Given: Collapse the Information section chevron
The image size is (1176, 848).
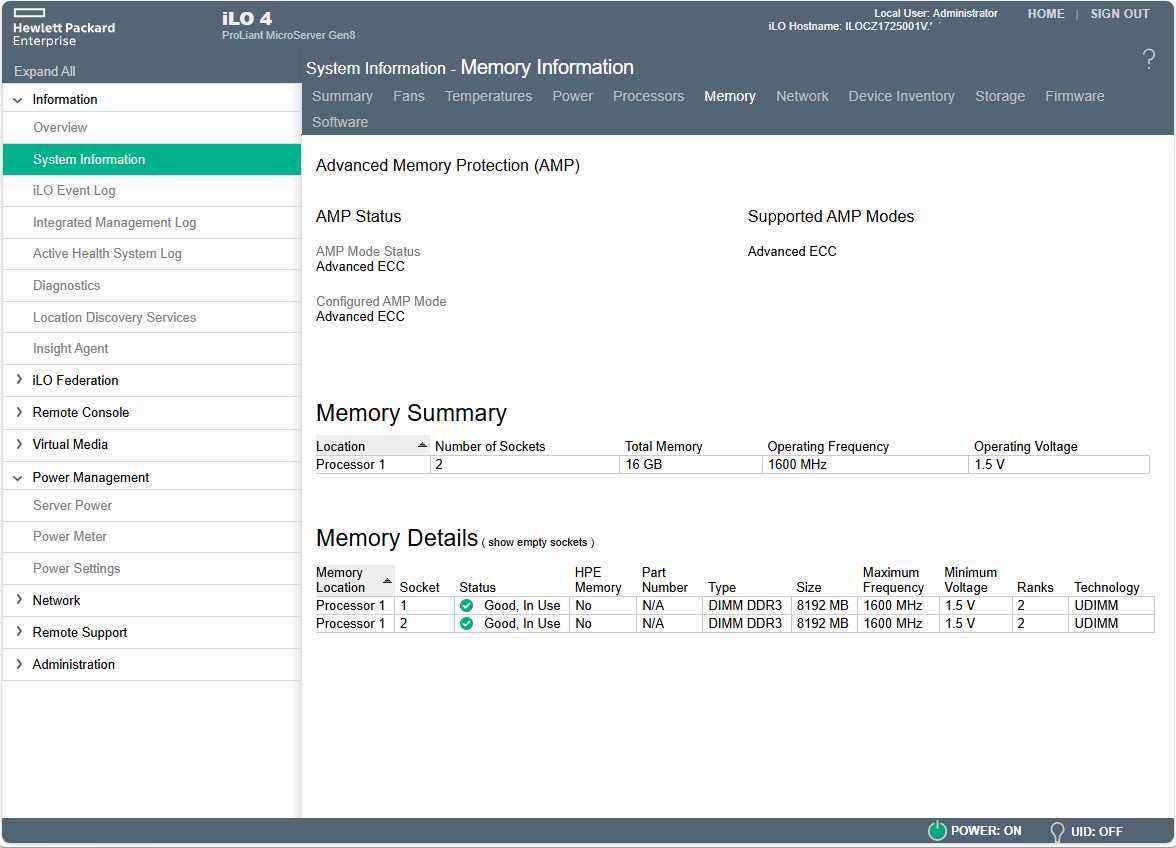Looking at the screenshot, I should pyautogui.click(x=18, y=100).
